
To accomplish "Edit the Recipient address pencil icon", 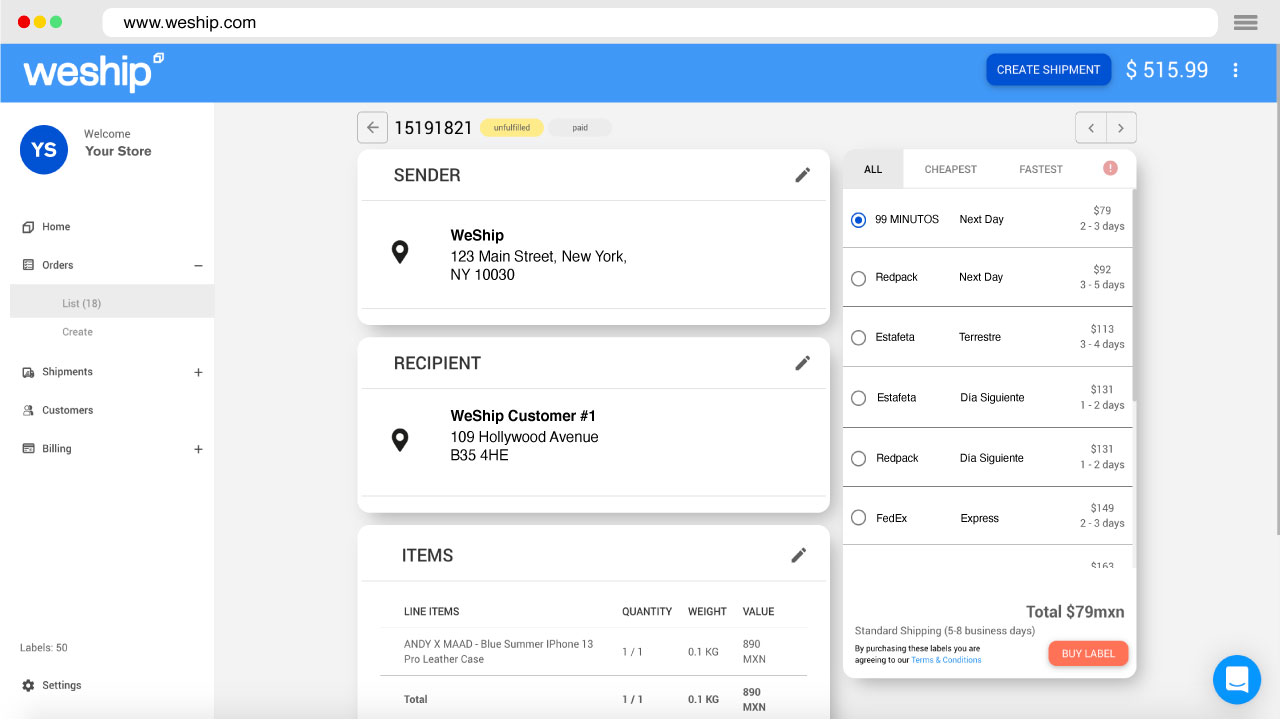I will (802, 363).
